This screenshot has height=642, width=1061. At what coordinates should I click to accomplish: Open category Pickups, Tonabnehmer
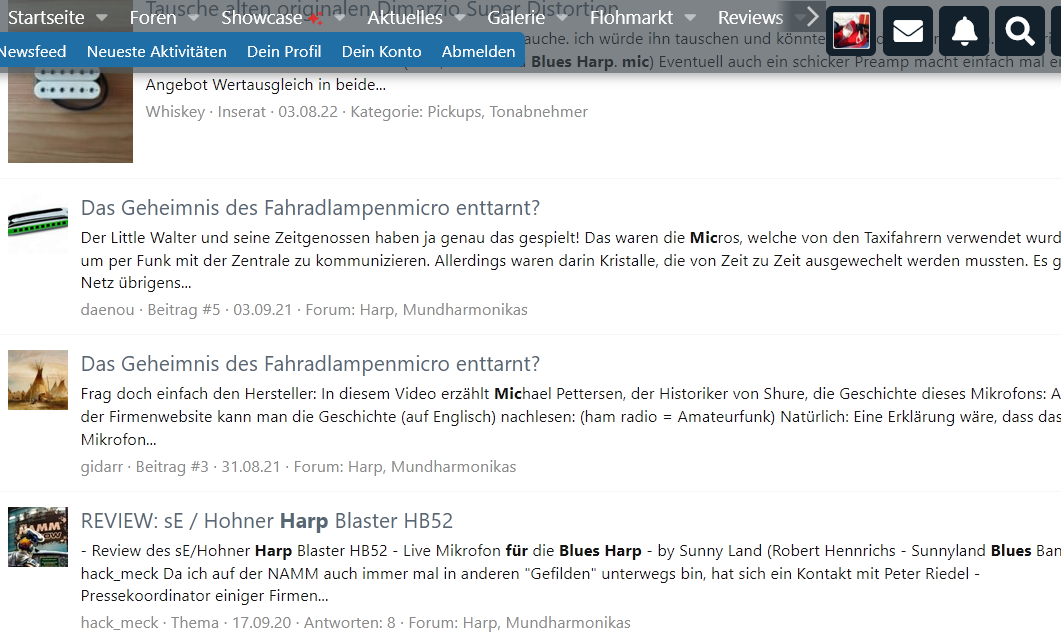507,112
